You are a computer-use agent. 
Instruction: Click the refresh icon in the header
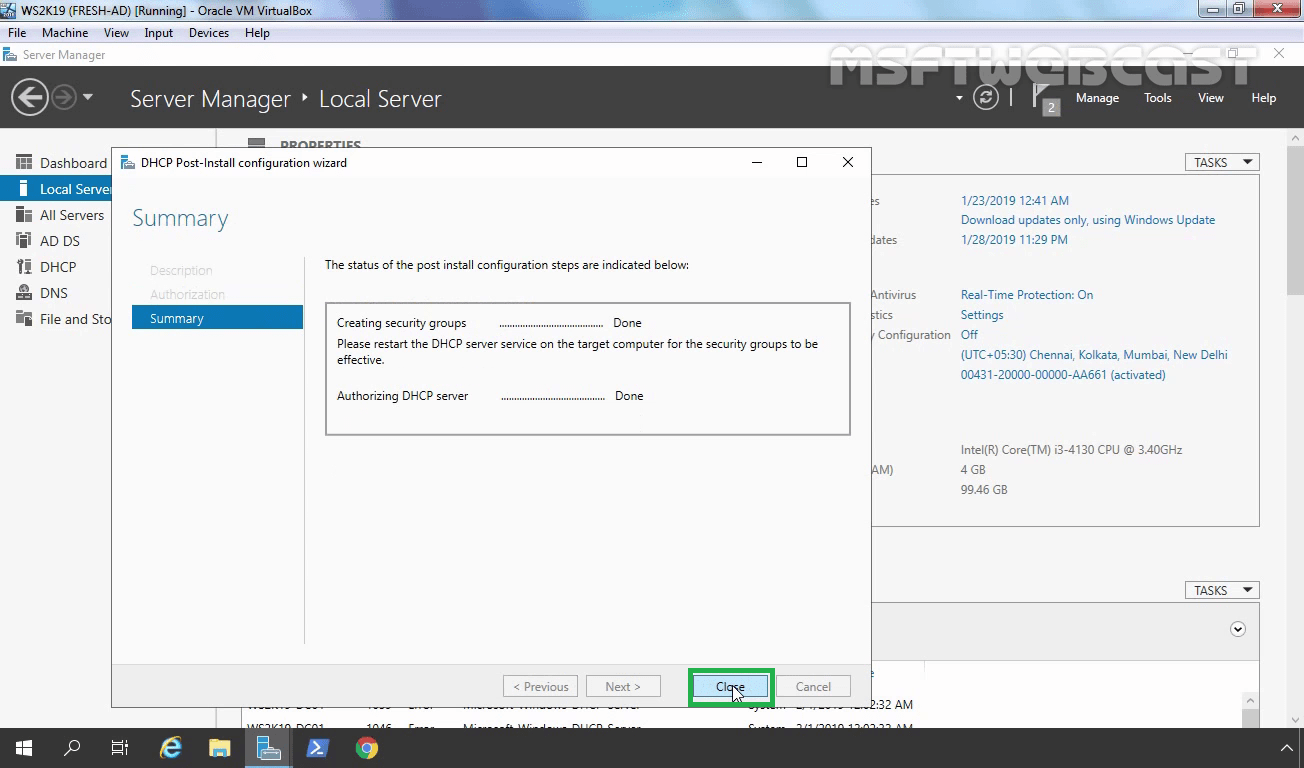click(x=986, y=97)
